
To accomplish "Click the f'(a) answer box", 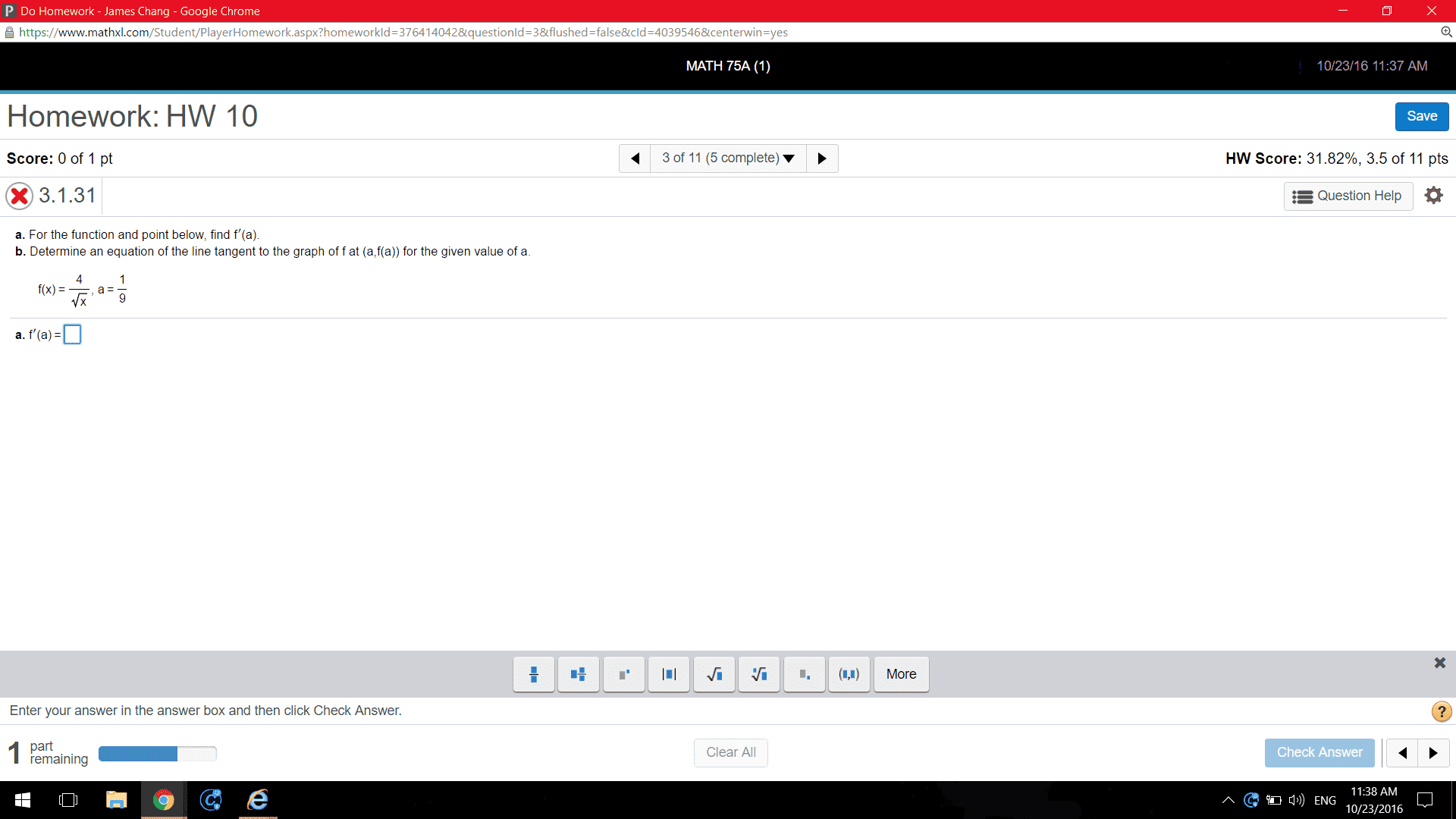I will pos(72,334).
